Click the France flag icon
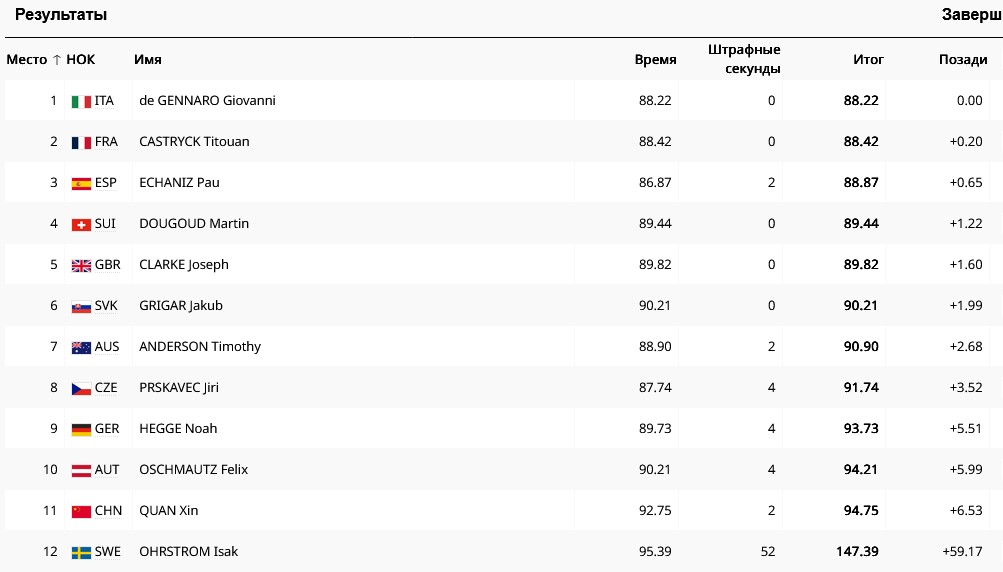Screen dimensions: 1003x572 click(x=81, y=142)
